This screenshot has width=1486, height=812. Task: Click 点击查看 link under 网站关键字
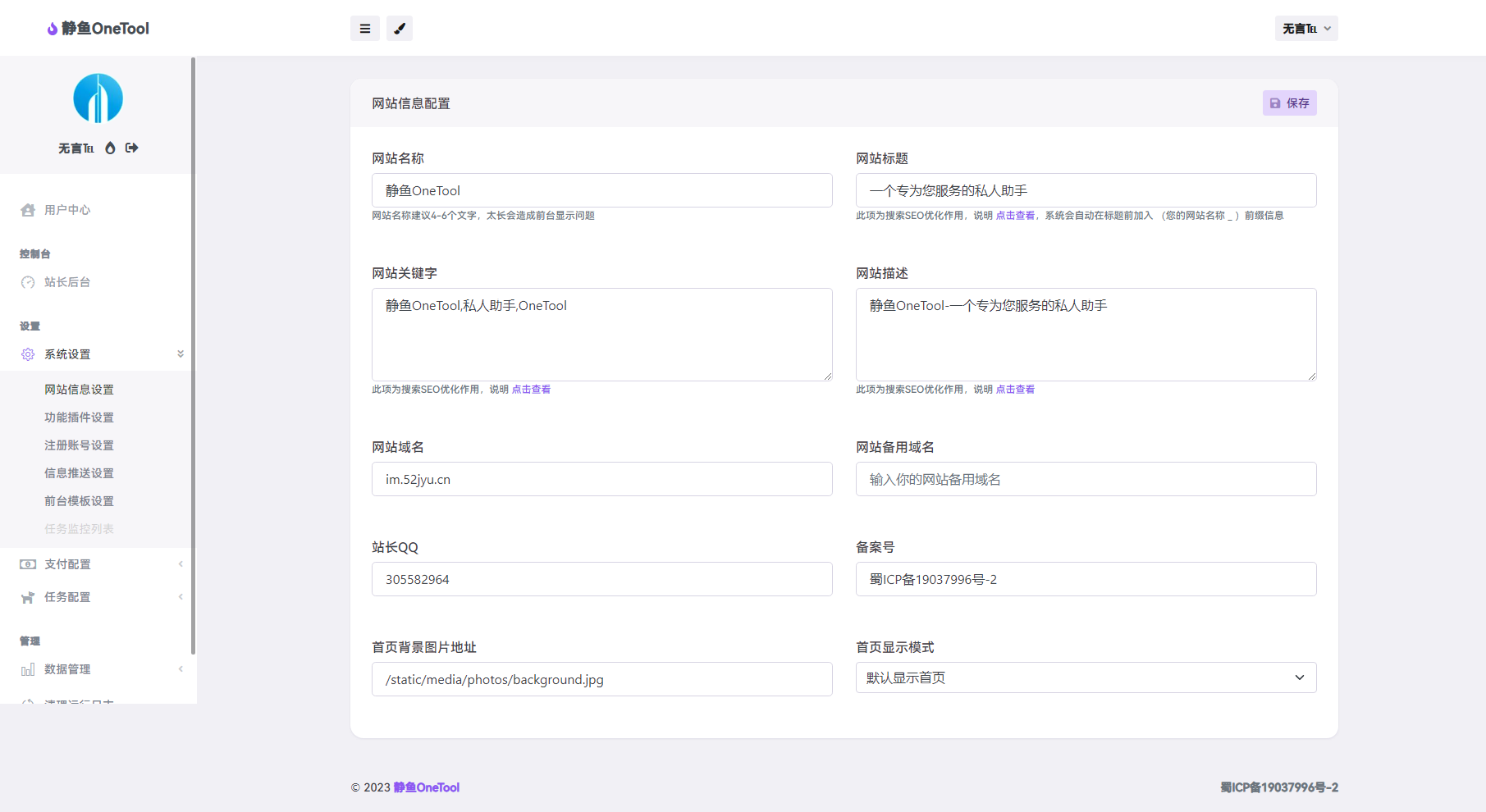click(x=531, y=390)
